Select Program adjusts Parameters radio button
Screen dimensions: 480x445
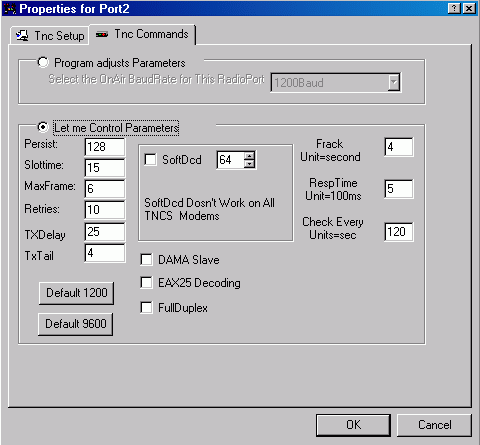43,62
